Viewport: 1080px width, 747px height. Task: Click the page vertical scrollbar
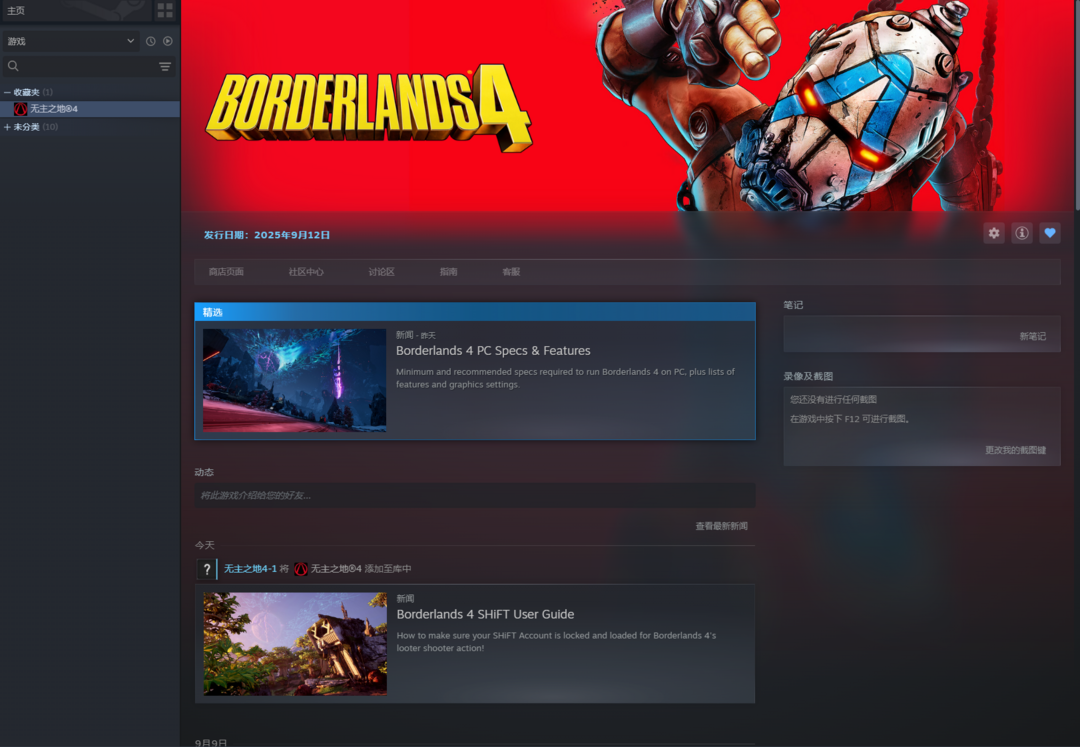1077,103
